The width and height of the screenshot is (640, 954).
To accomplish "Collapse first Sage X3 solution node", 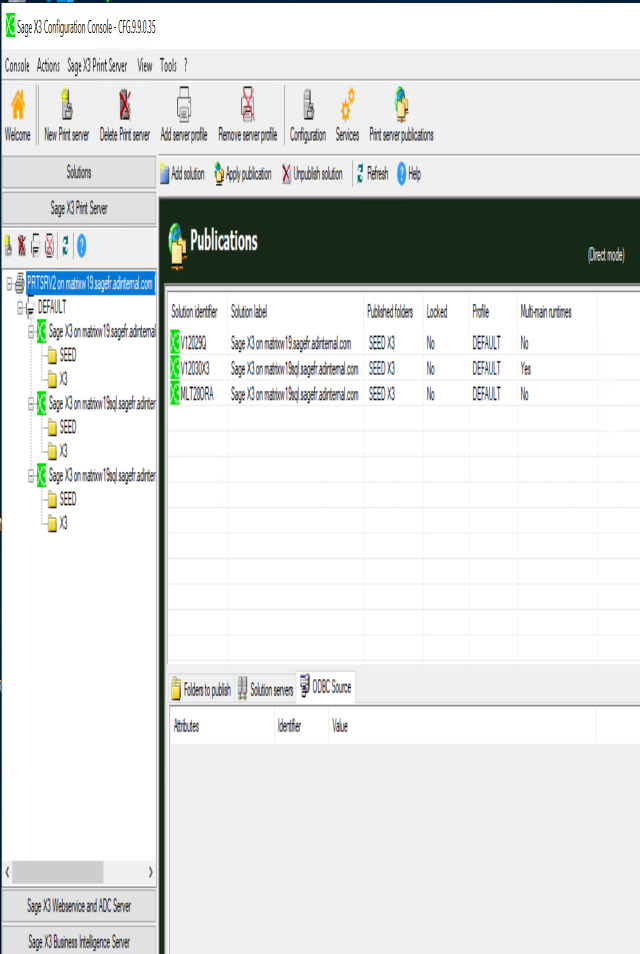I will pyautogui.click(x=30, y=331).
